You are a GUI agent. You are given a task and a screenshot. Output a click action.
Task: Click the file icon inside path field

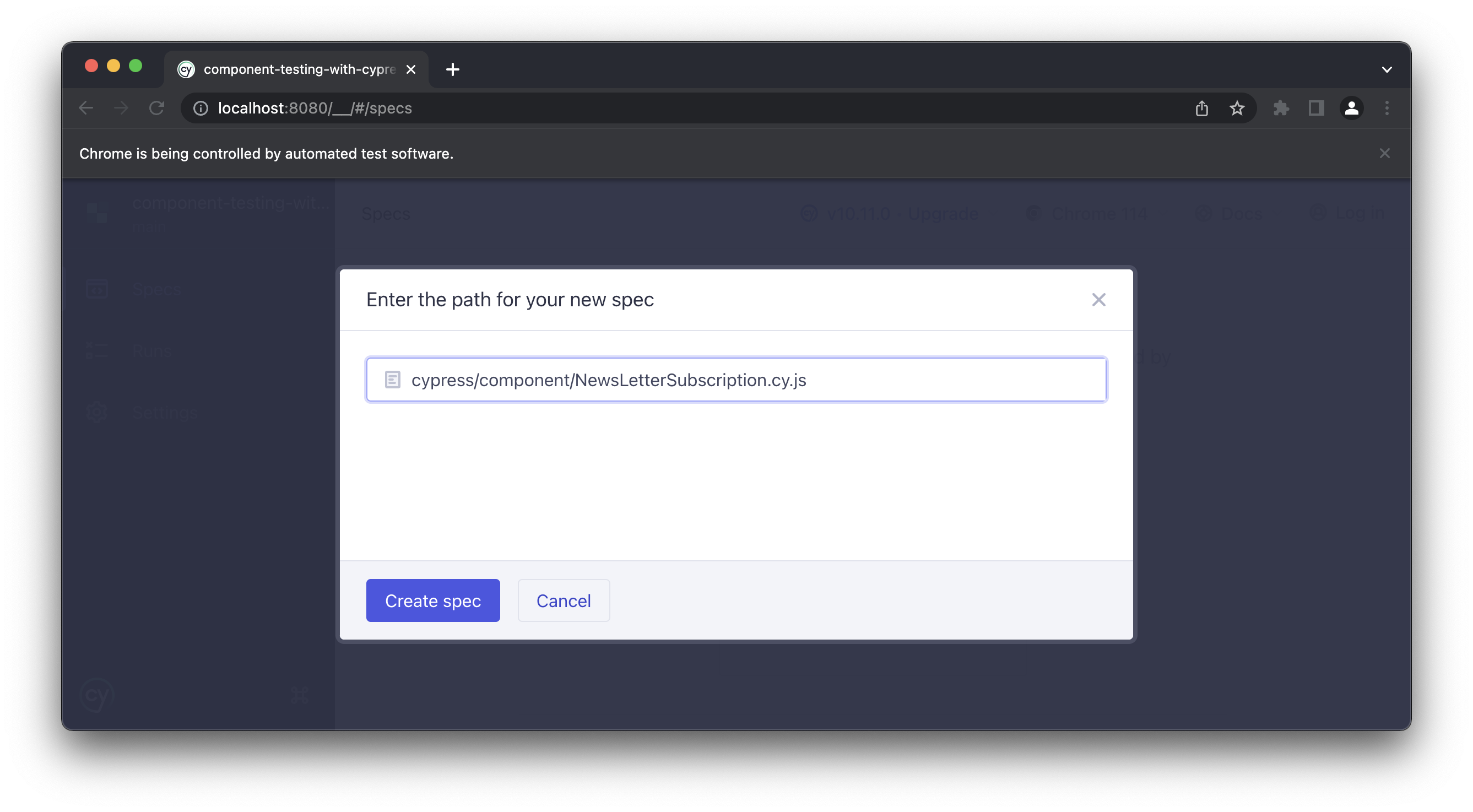(392, 380)
